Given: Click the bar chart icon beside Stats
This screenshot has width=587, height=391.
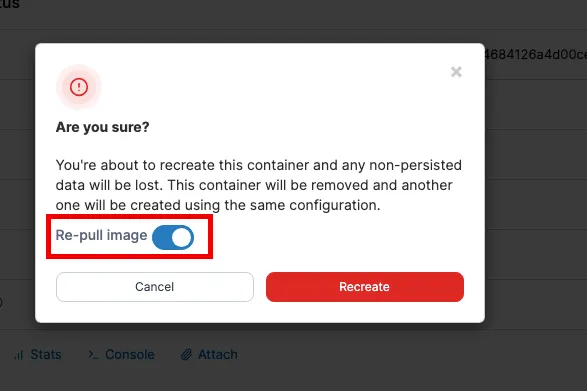Looking at the screenshot, I should click(19, 355).
